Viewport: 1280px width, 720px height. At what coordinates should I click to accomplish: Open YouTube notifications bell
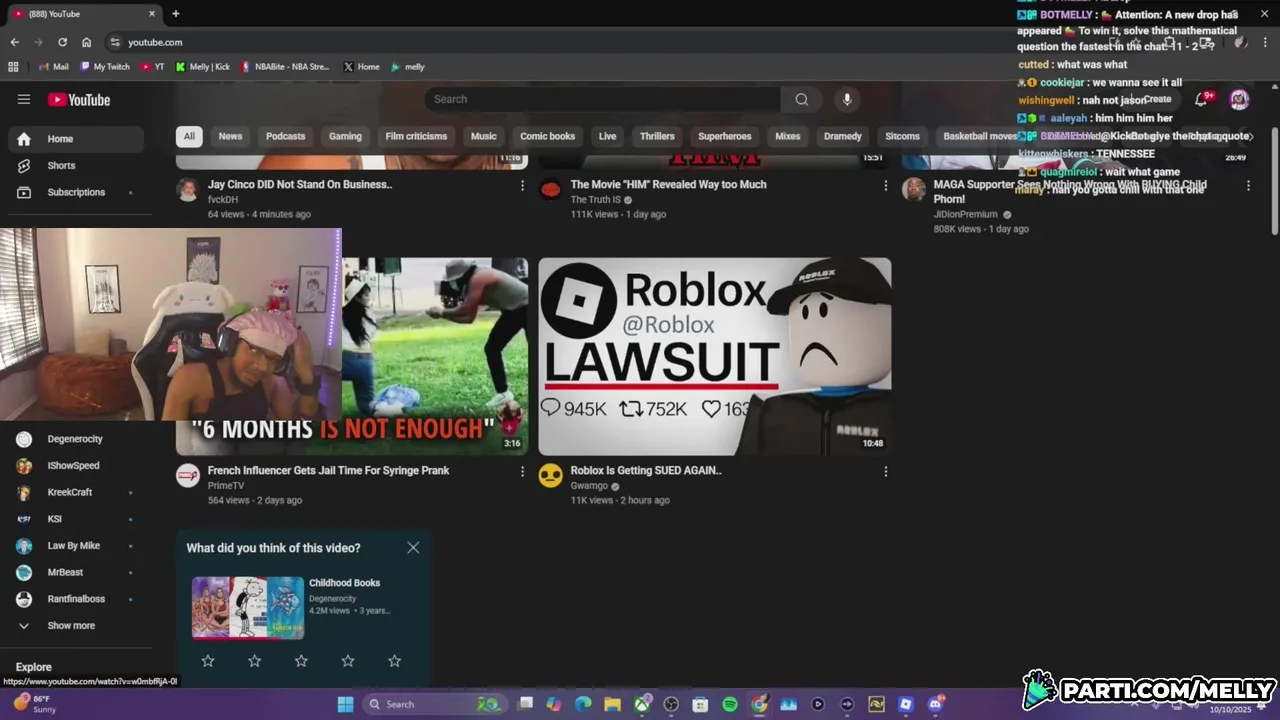point(1201,99)
